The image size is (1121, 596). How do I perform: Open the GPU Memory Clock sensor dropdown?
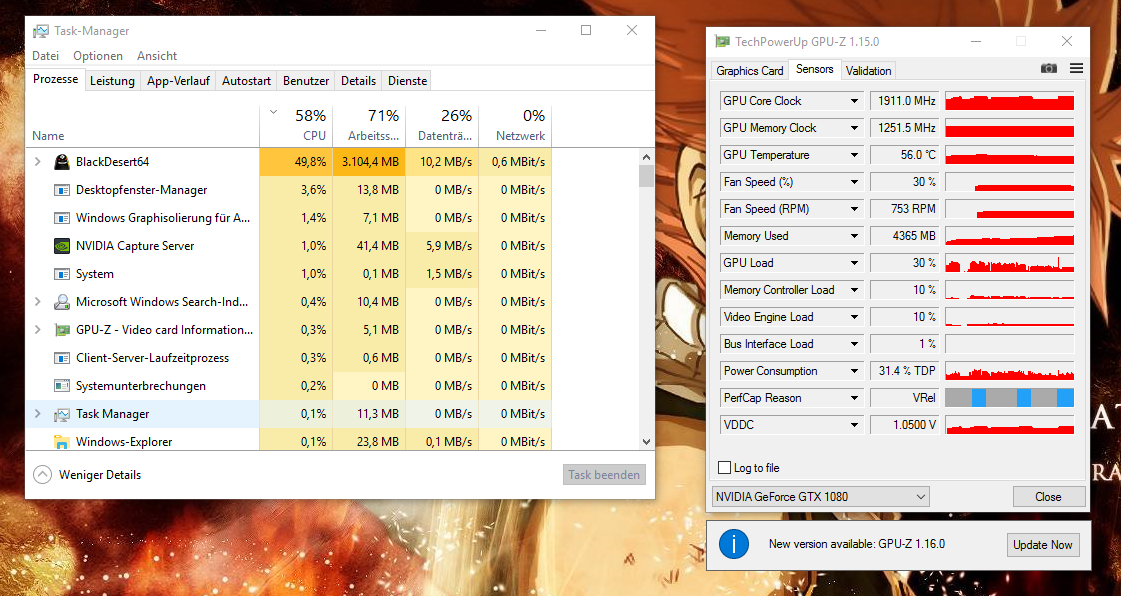click(854, 128)
